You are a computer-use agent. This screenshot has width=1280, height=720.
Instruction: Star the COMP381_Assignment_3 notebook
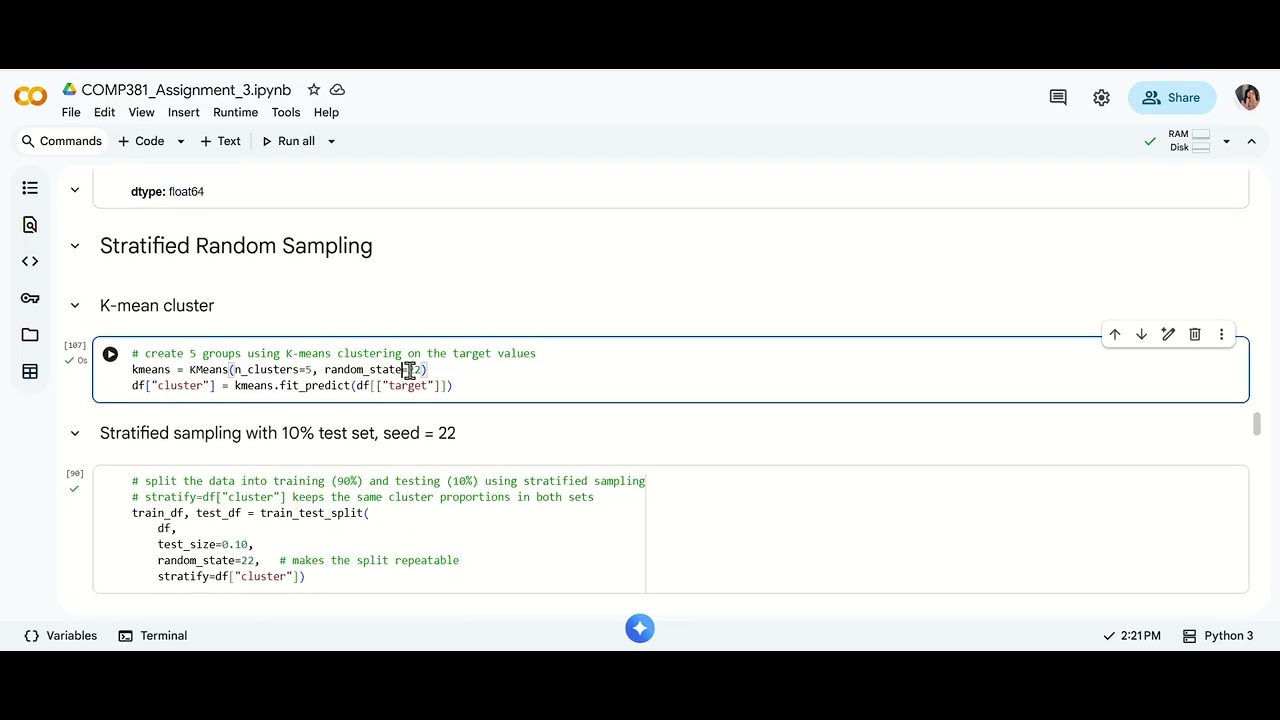pos(313,90)
